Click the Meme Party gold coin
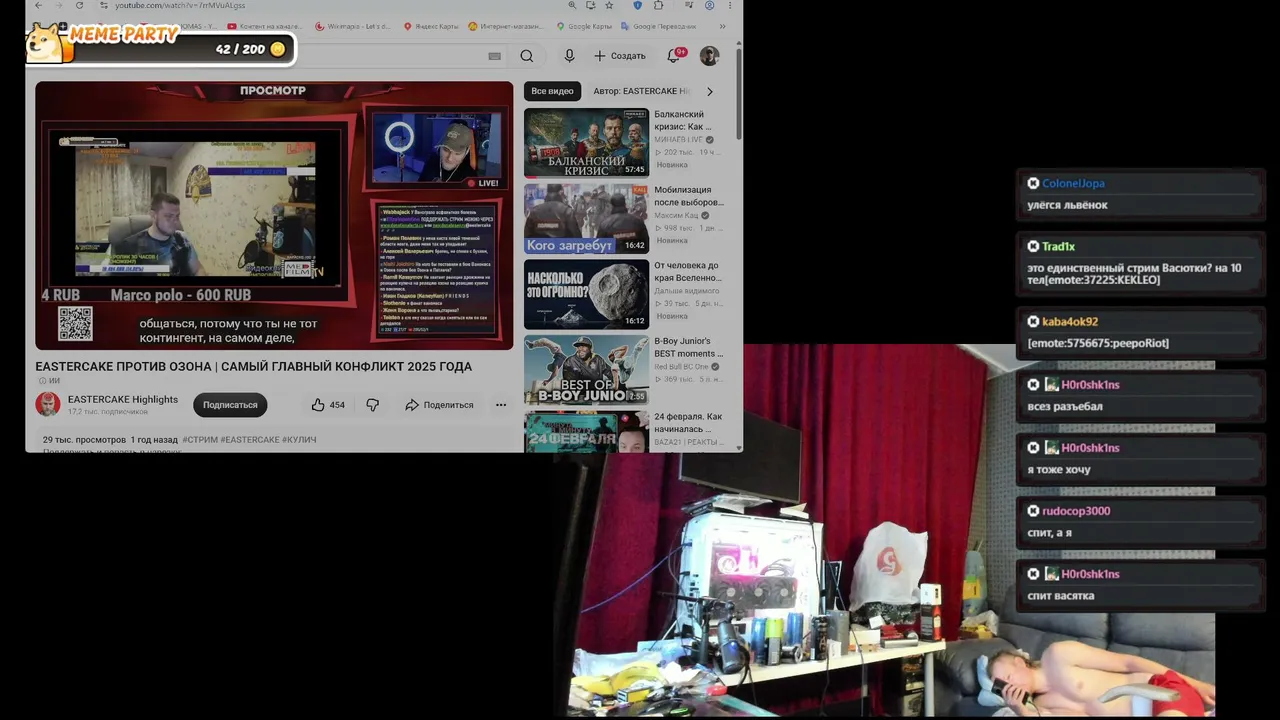Viewport: 1280px width, 720px height. click(x=278, y=49)
